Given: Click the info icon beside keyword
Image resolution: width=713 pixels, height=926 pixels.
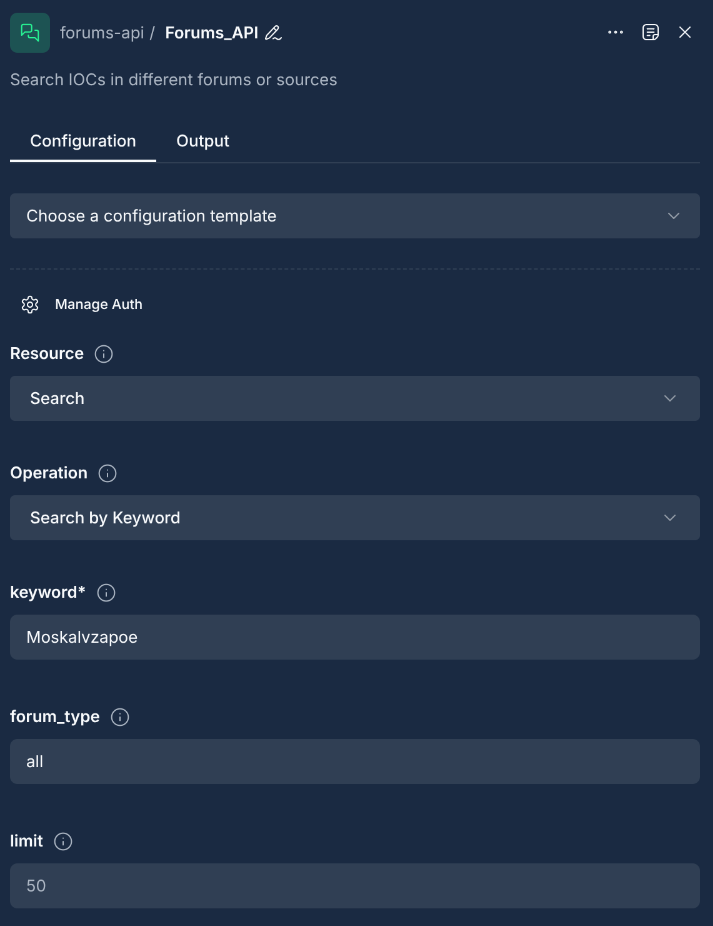Looking at the screenshot, I should coord(106,593).
